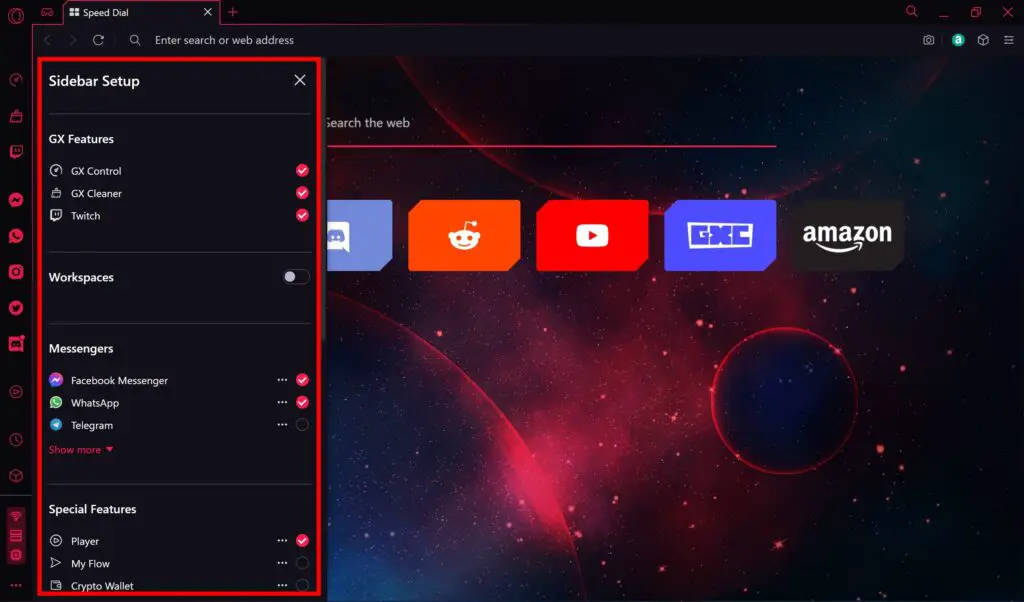The height and width of the screenshot is (602, 1024).
Task: Open History clock icon in sidebar
Action: [16, 440]
